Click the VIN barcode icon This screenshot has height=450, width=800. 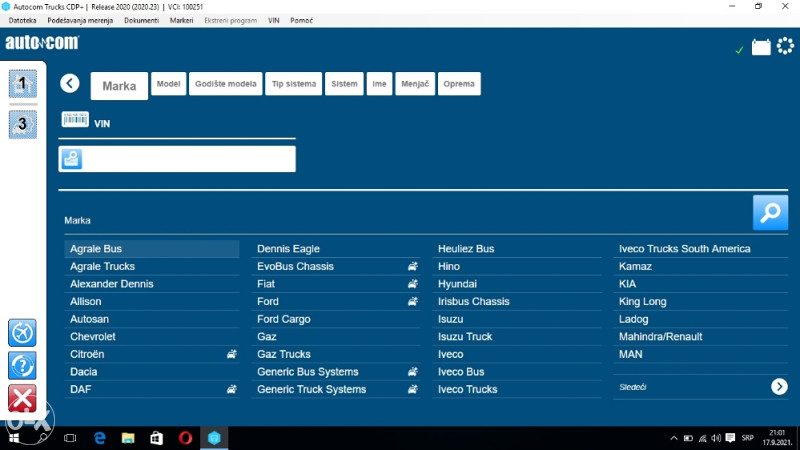click(x=76, y=120)
